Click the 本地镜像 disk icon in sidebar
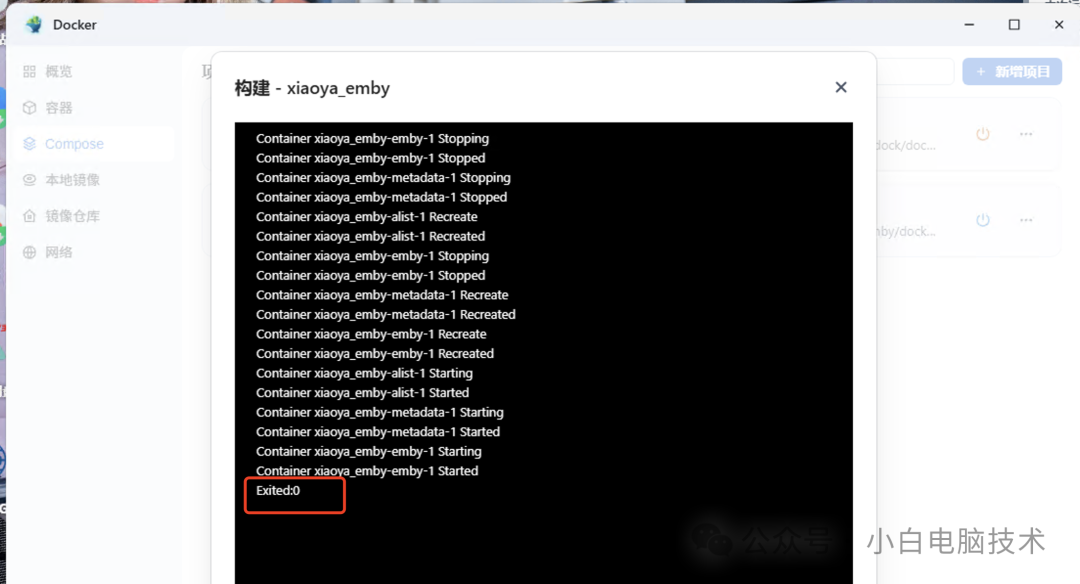Screen dimensions: 1080x584 point(29,180)
